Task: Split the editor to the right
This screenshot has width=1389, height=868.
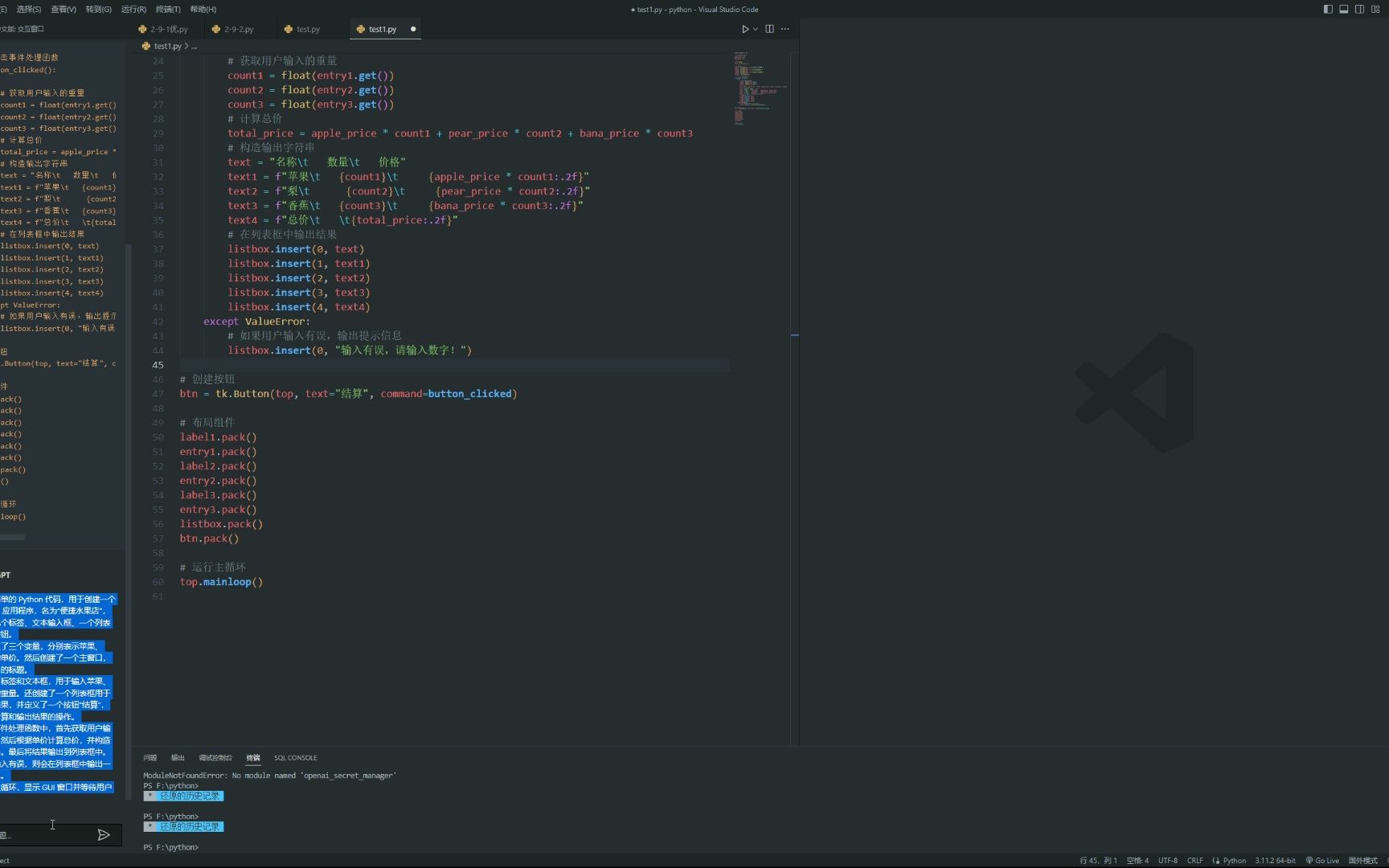Action: (x=769, y=29)
